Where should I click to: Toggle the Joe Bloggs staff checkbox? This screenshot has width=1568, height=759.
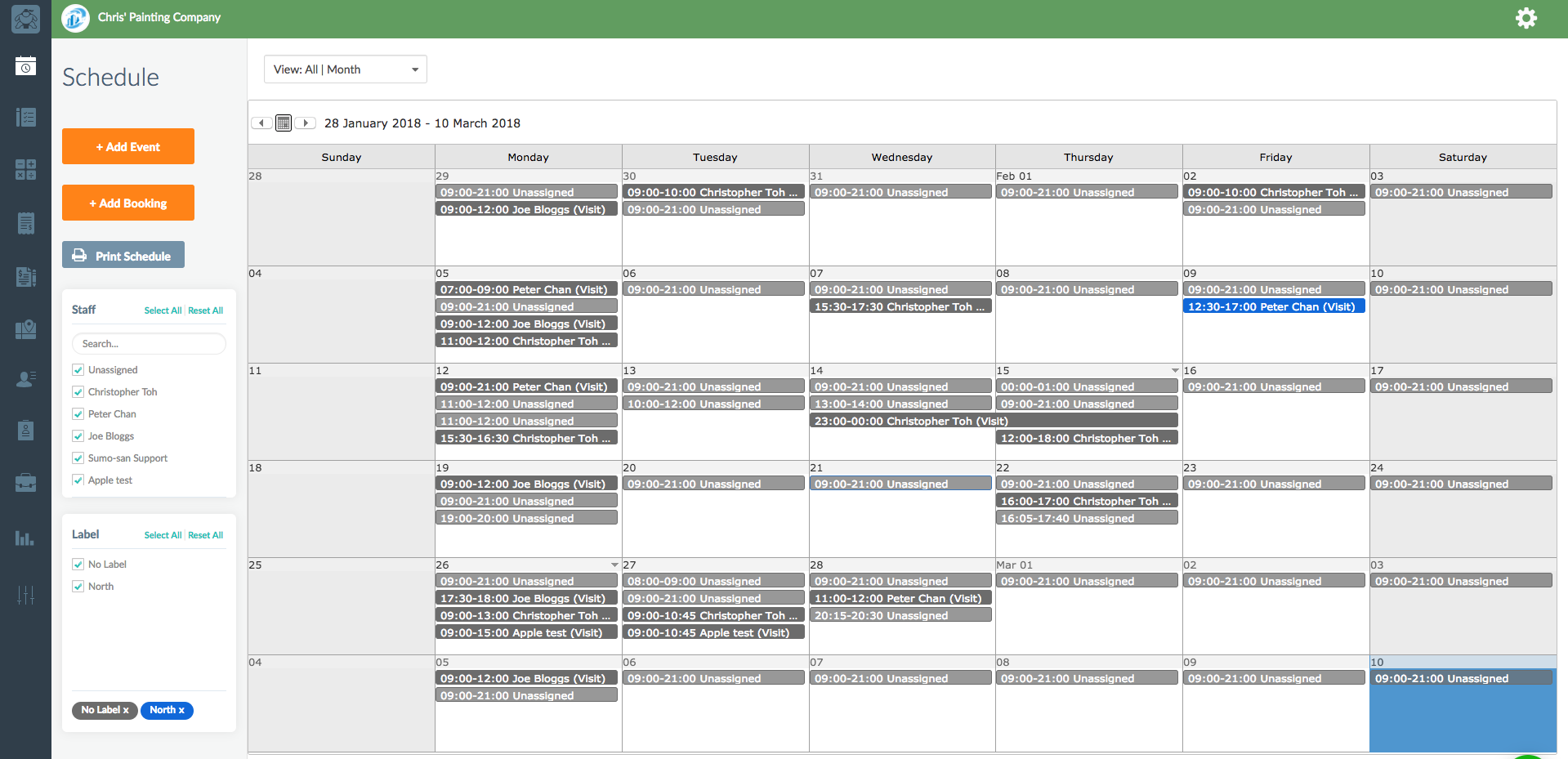click(78, 436)
